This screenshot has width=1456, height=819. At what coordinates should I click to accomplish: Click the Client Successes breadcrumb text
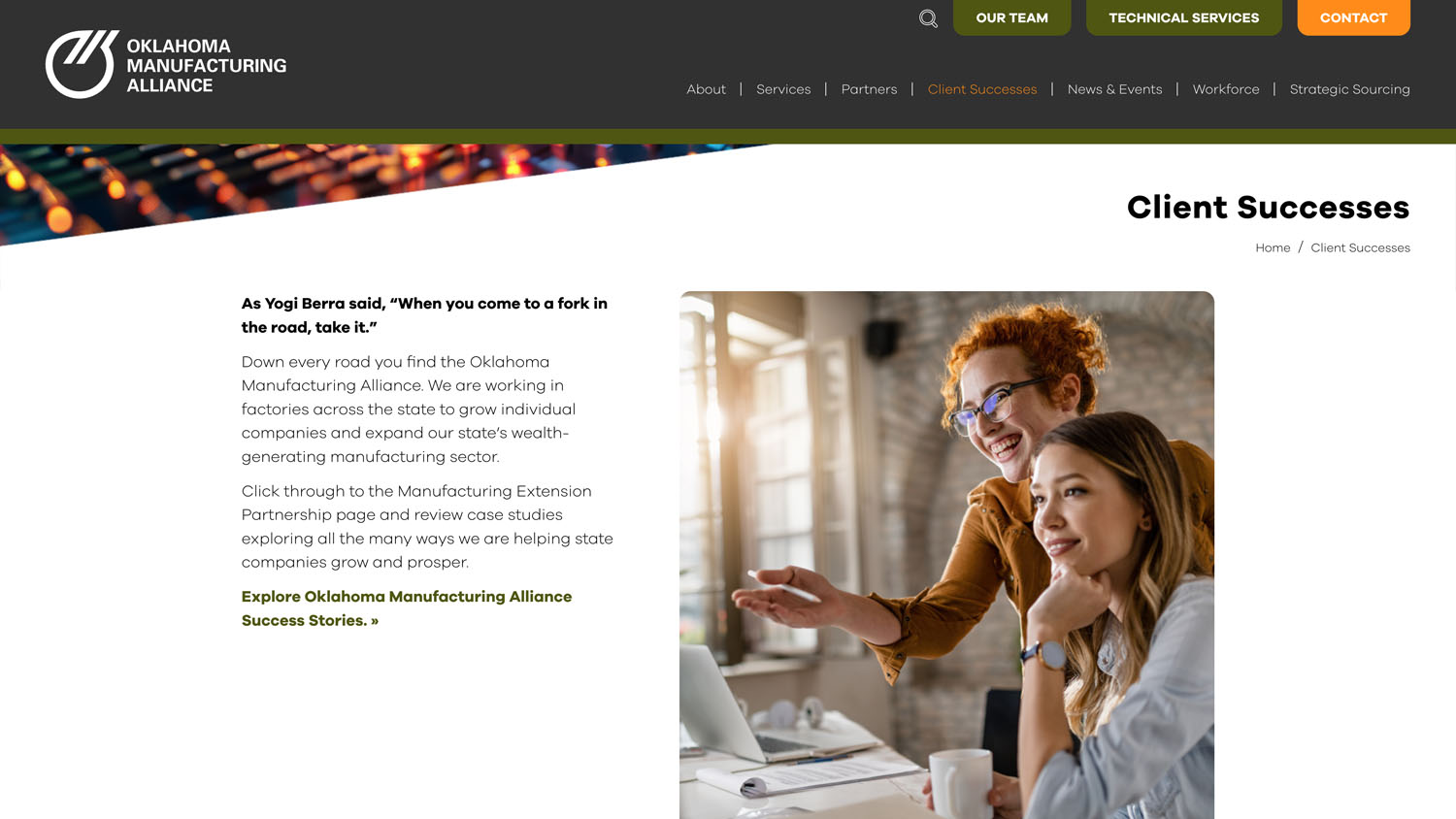click(x=1360, y=247)
